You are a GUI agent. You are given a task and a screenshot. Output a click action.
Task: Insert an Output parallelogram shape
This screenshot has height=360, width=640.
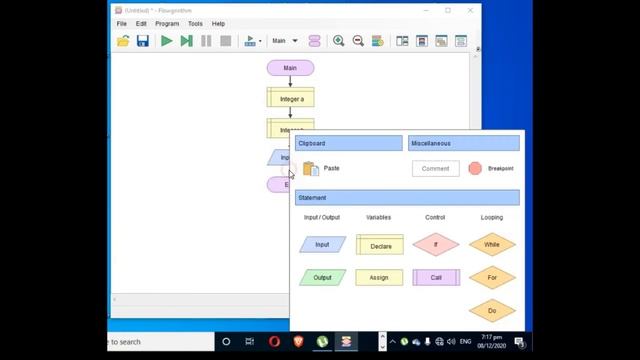[322, 278]
